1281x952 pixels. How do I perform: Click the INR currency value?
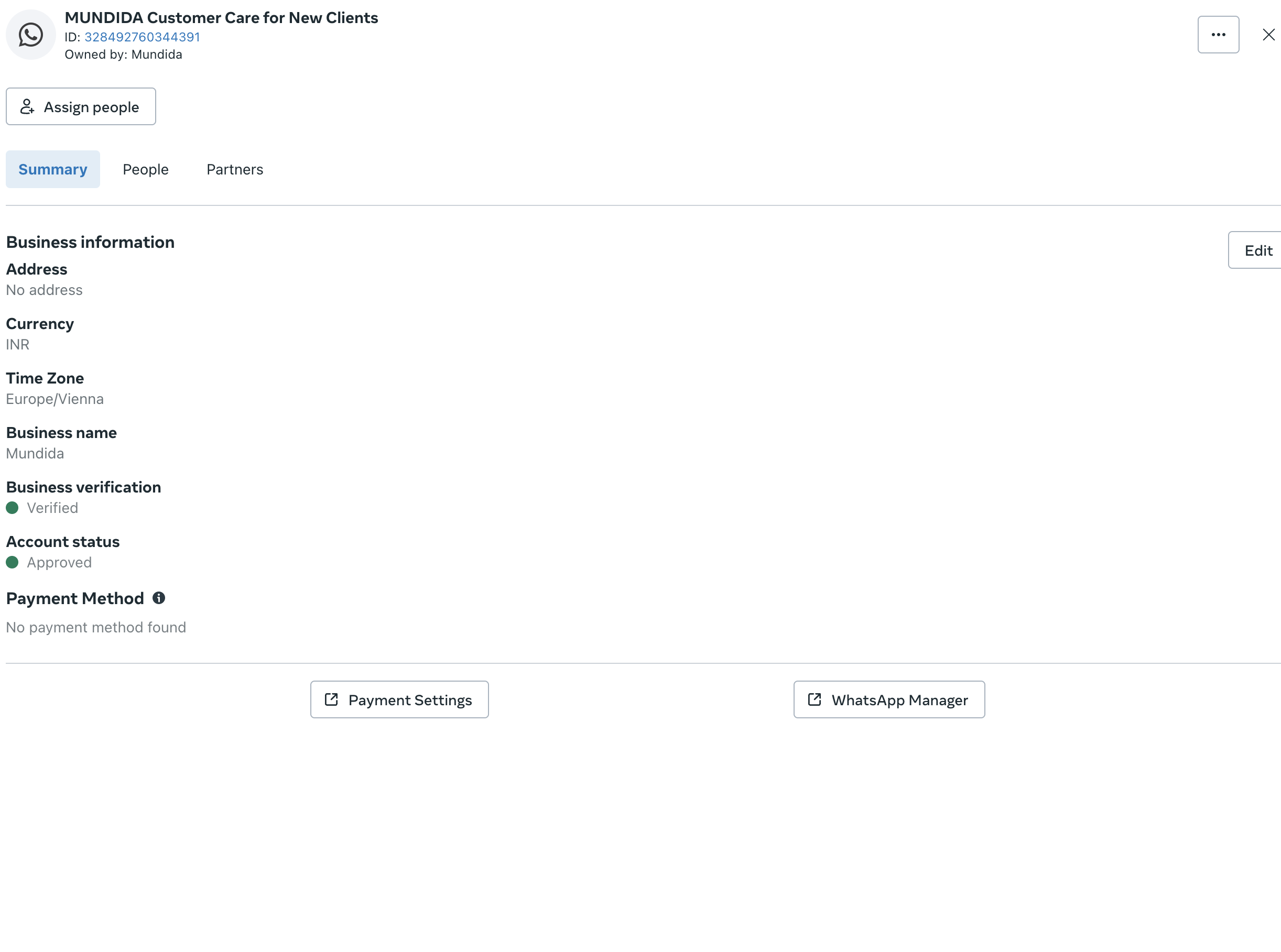(x=18, y=345)
